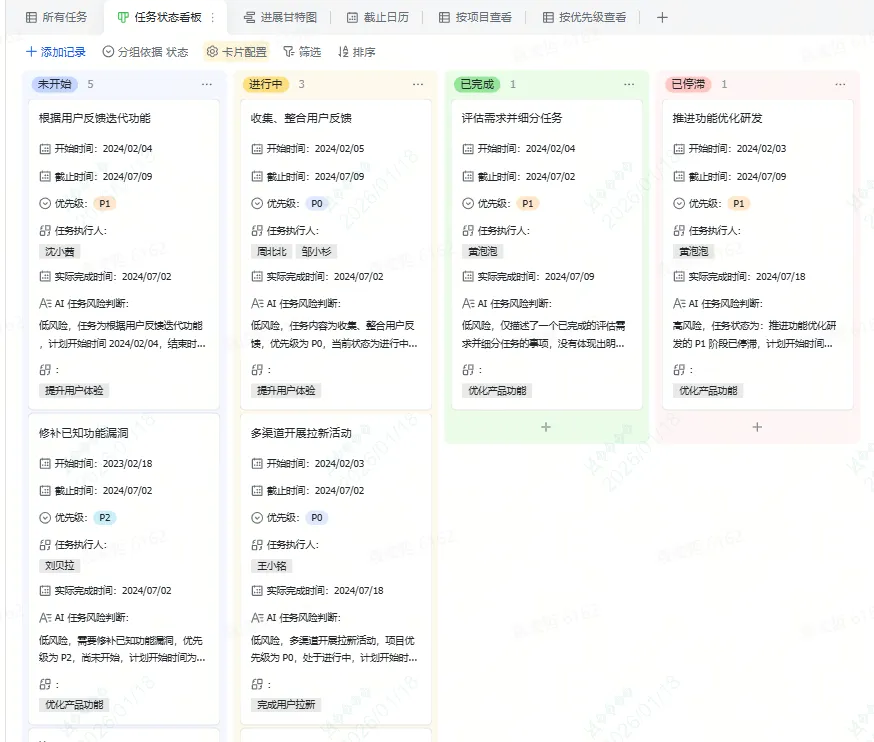Click AI risk text starting 低风险 on 修补已知功能漏洞
Screen dimensions: 874x742
pos(122,649)
